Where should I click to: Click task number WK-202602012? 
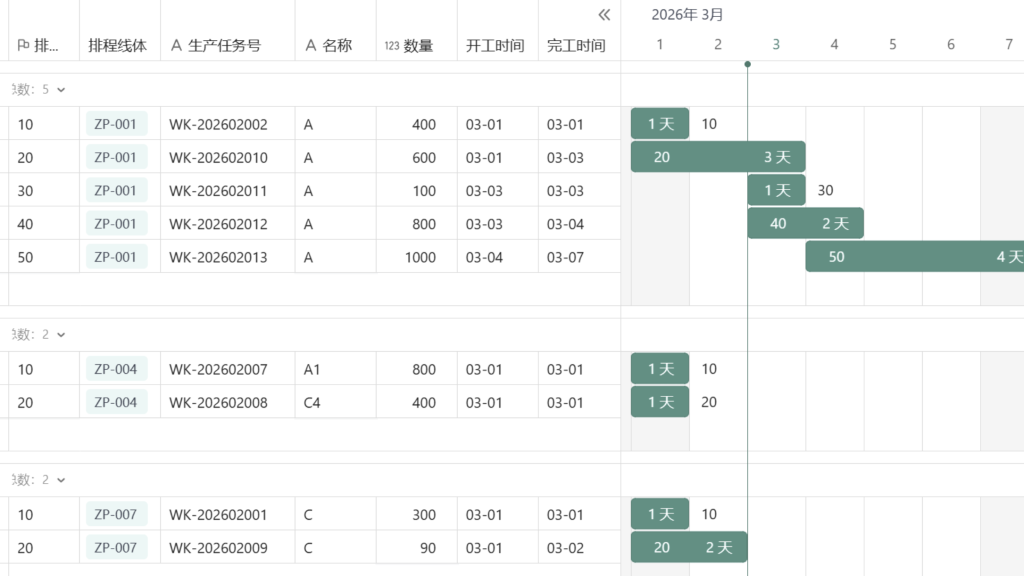coord(218,225)
